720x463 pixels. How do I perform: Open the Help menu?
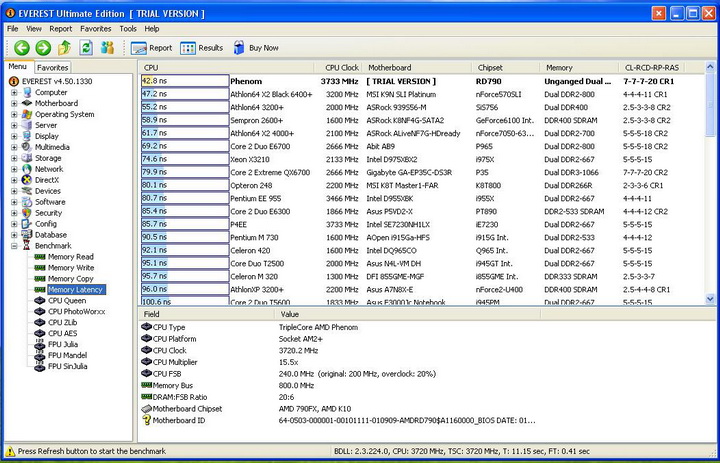(152, 28)
